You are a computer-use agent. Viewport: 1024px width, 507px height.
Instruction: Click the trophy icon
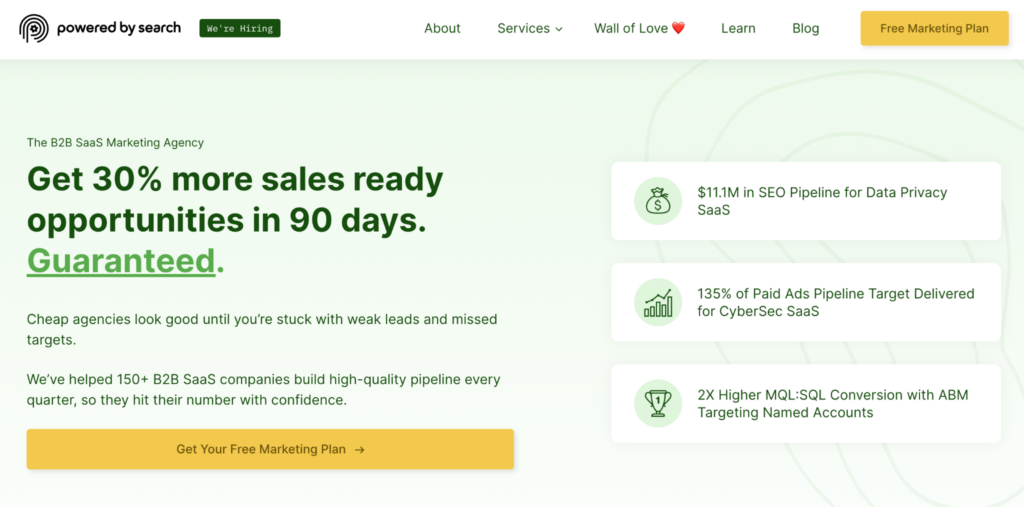pos(657,403)
